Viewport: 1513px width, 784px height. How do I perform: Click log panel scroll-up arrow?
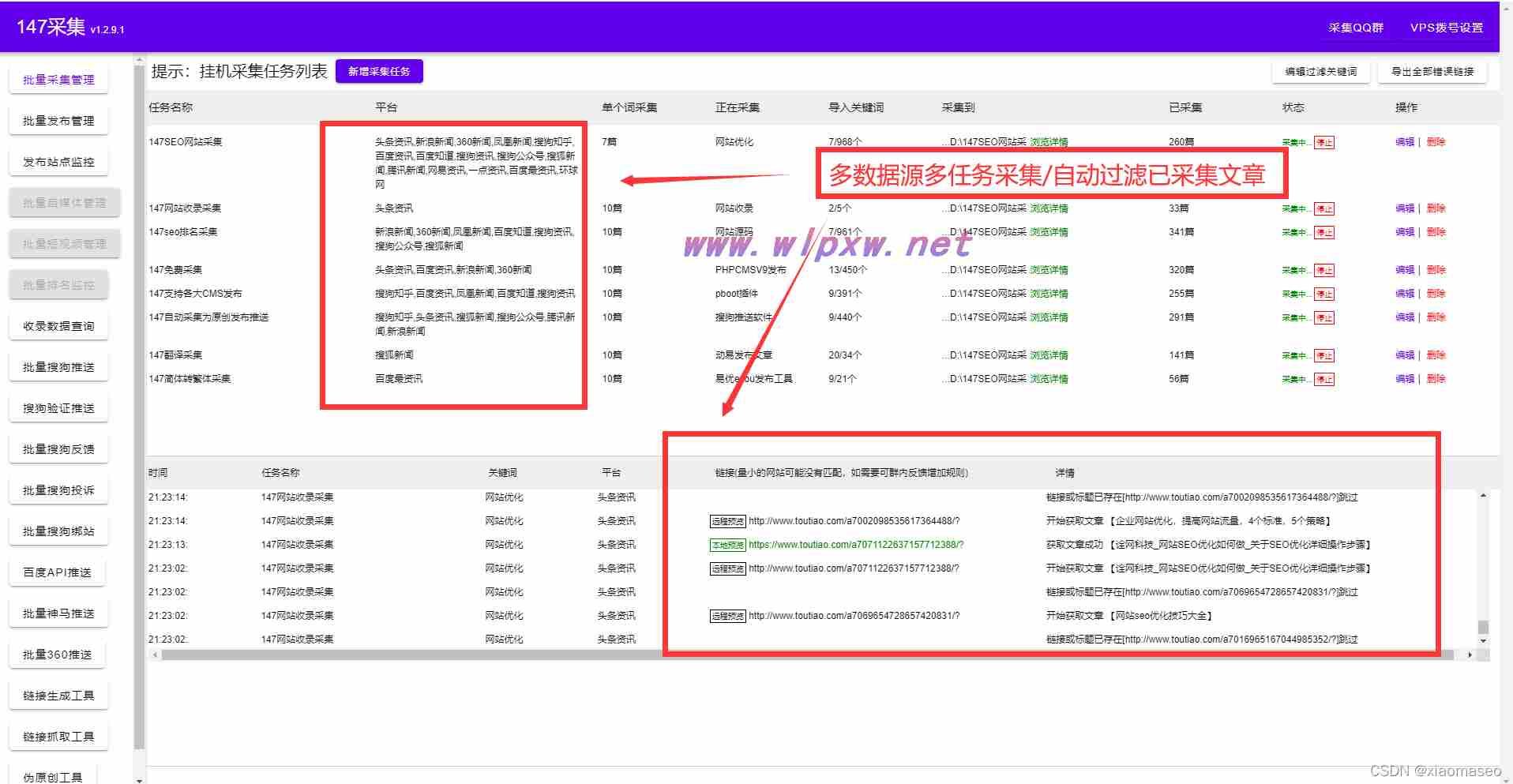1483,496
